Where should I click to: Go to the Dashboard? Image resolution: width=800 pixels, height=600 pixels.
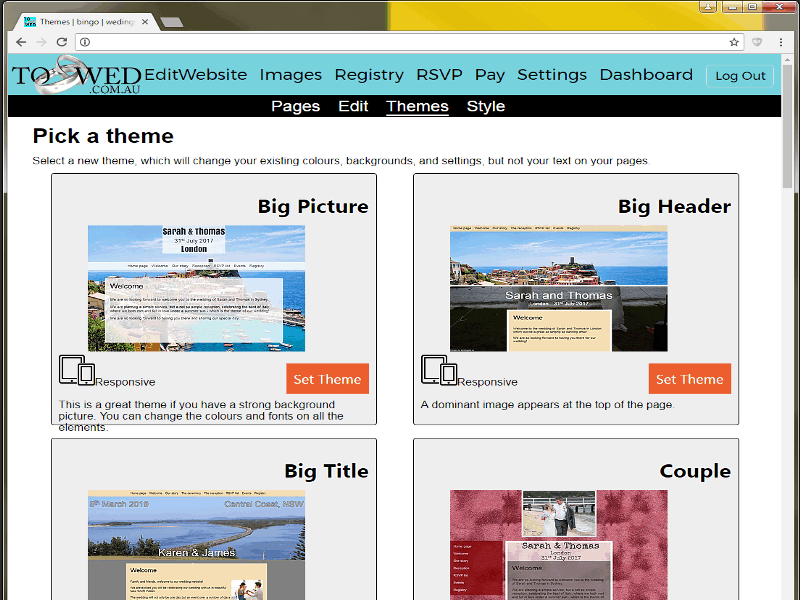pos(646,74)
